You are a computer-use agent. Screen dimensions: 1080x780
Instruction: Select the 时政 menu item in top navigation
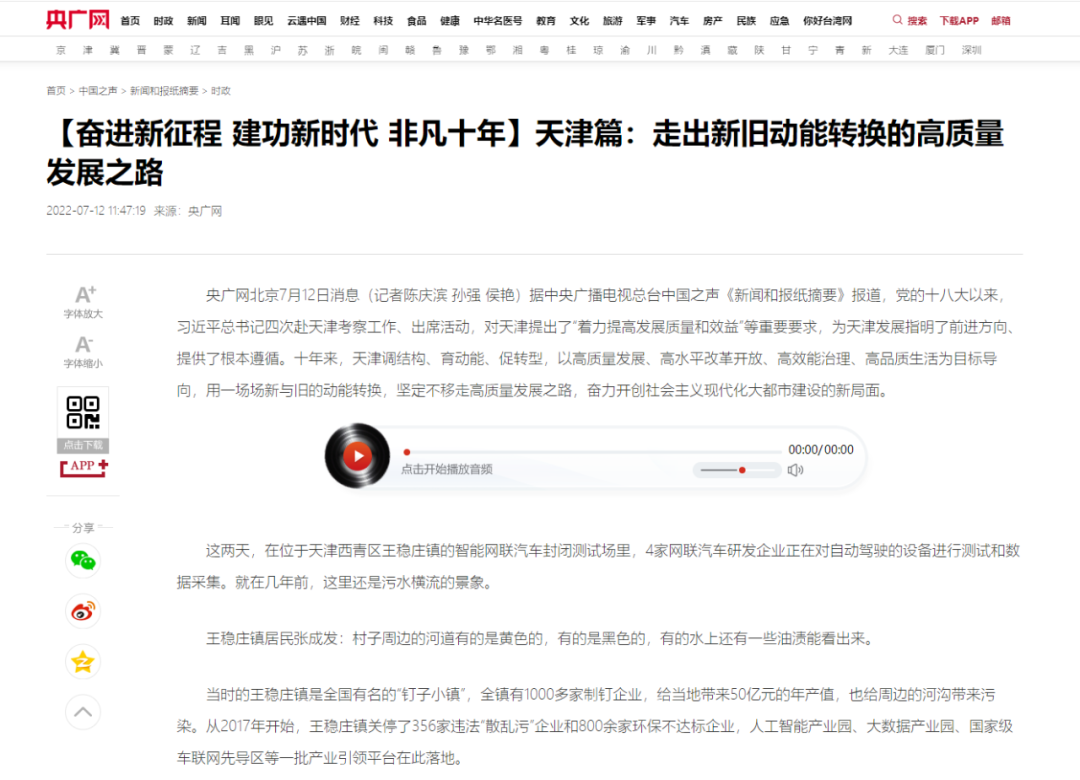pyautogui.click(x=163, y=18)
